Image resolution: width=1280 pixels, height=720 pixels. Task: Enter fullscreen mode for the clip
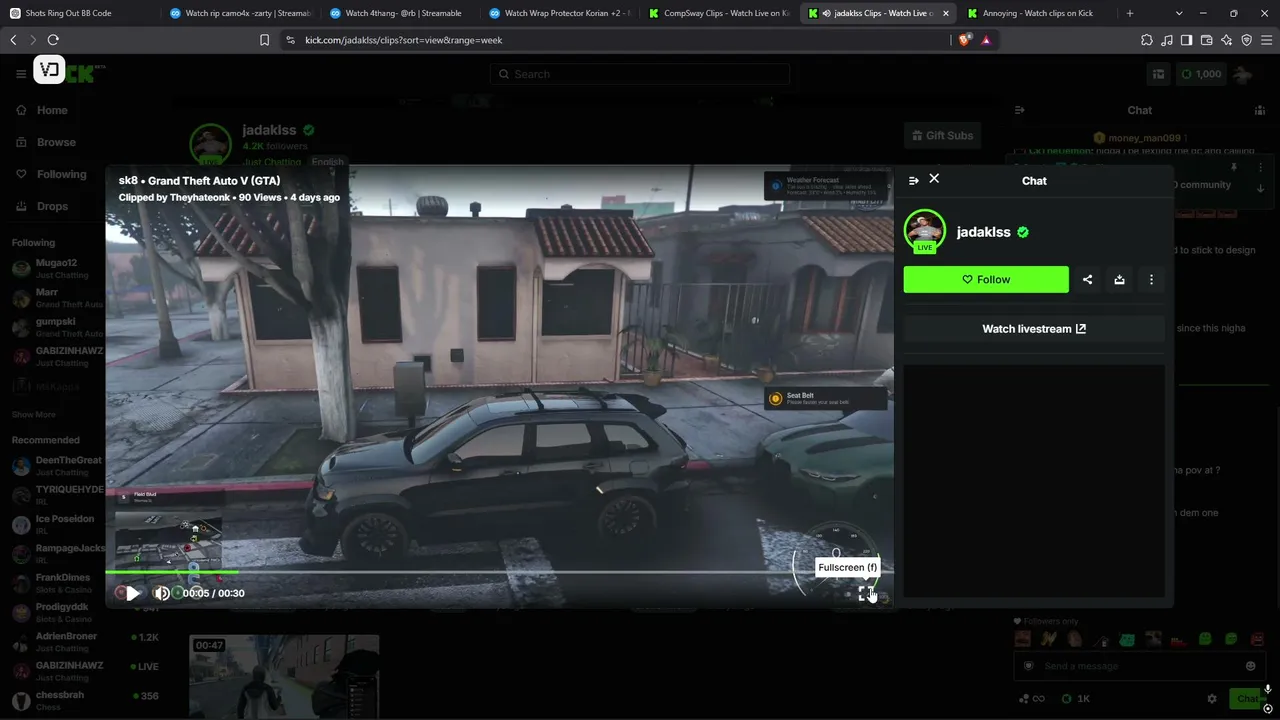point(866,593)
